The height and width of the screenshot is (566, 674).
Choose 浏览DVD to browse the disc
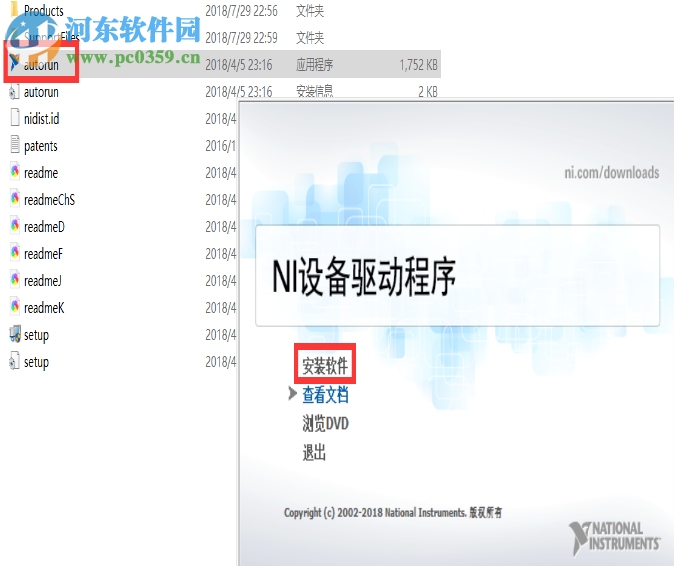[x=325, y=423]
